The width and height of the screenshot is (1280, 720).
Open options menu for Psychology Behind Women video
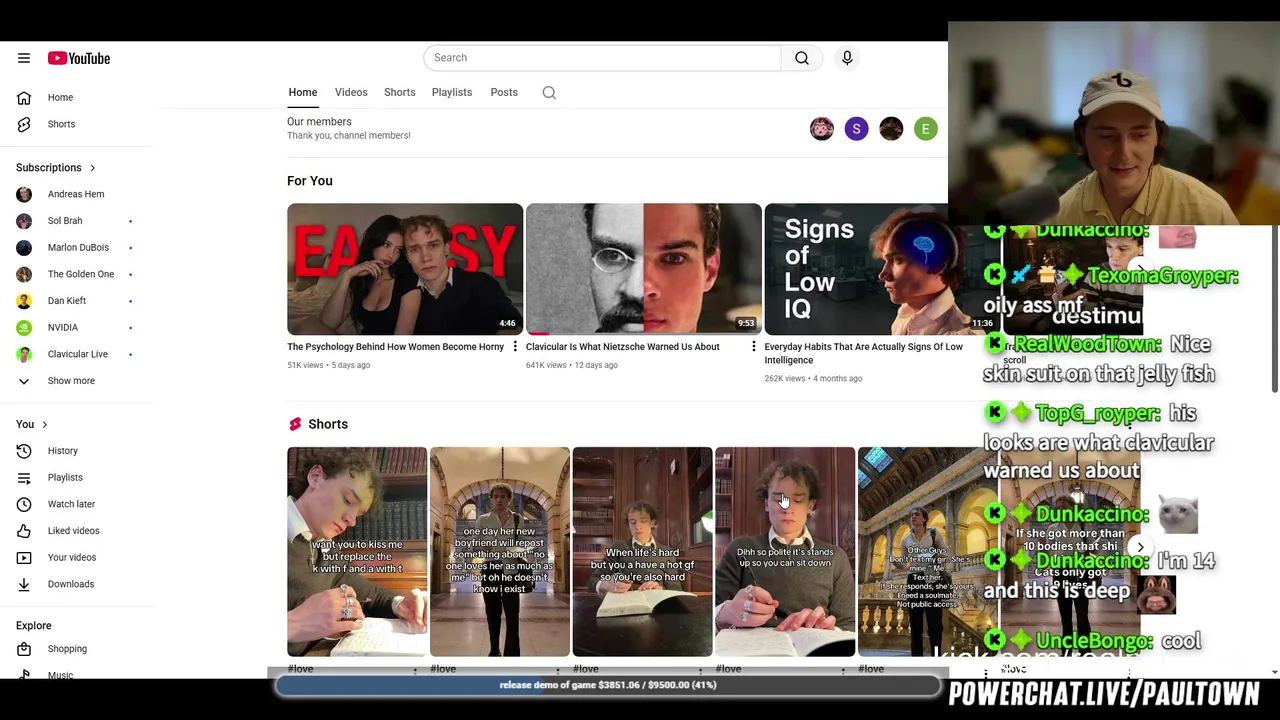515,347
